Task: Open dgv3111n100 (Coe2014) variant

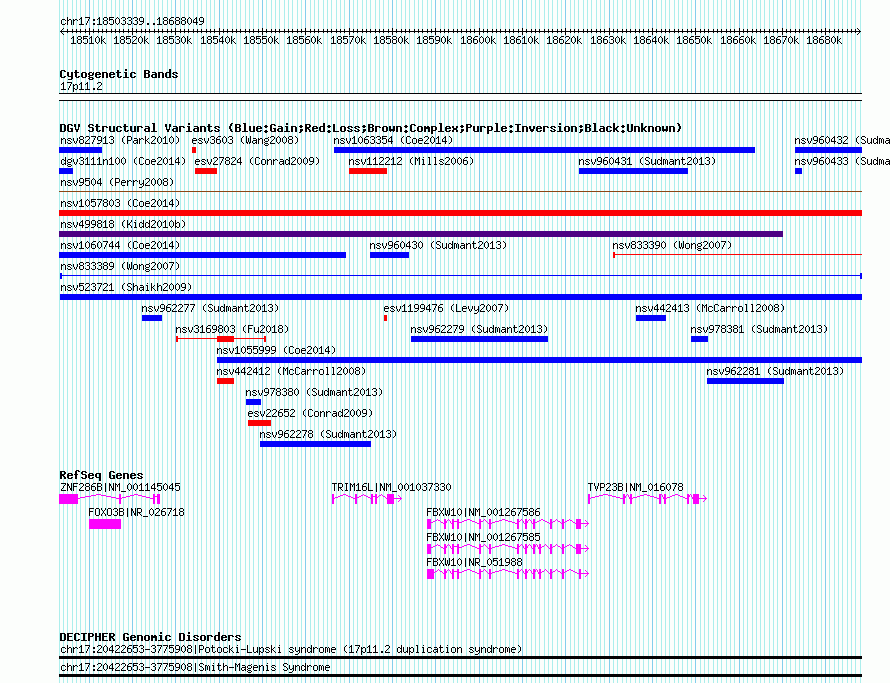Action: 123,161
